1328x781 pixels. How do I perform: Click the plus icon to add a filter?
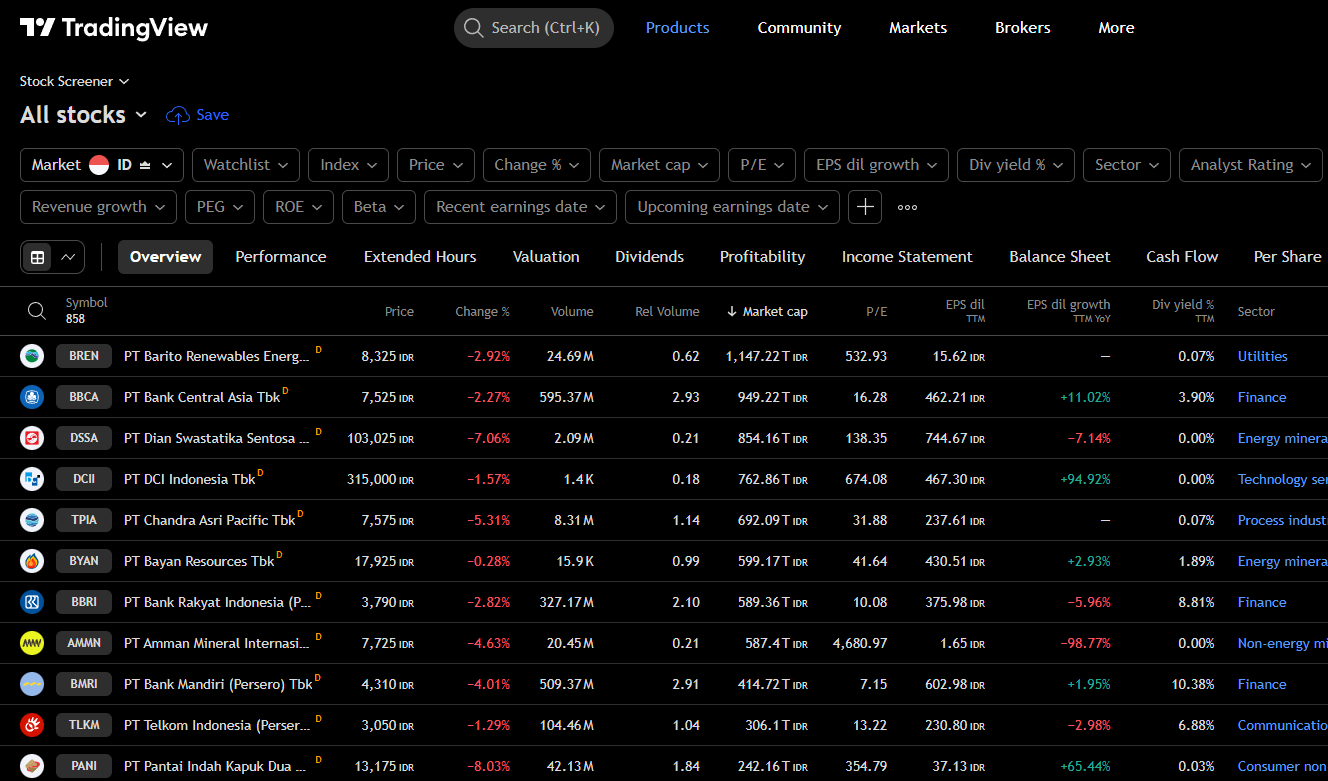tap(864, 207)
